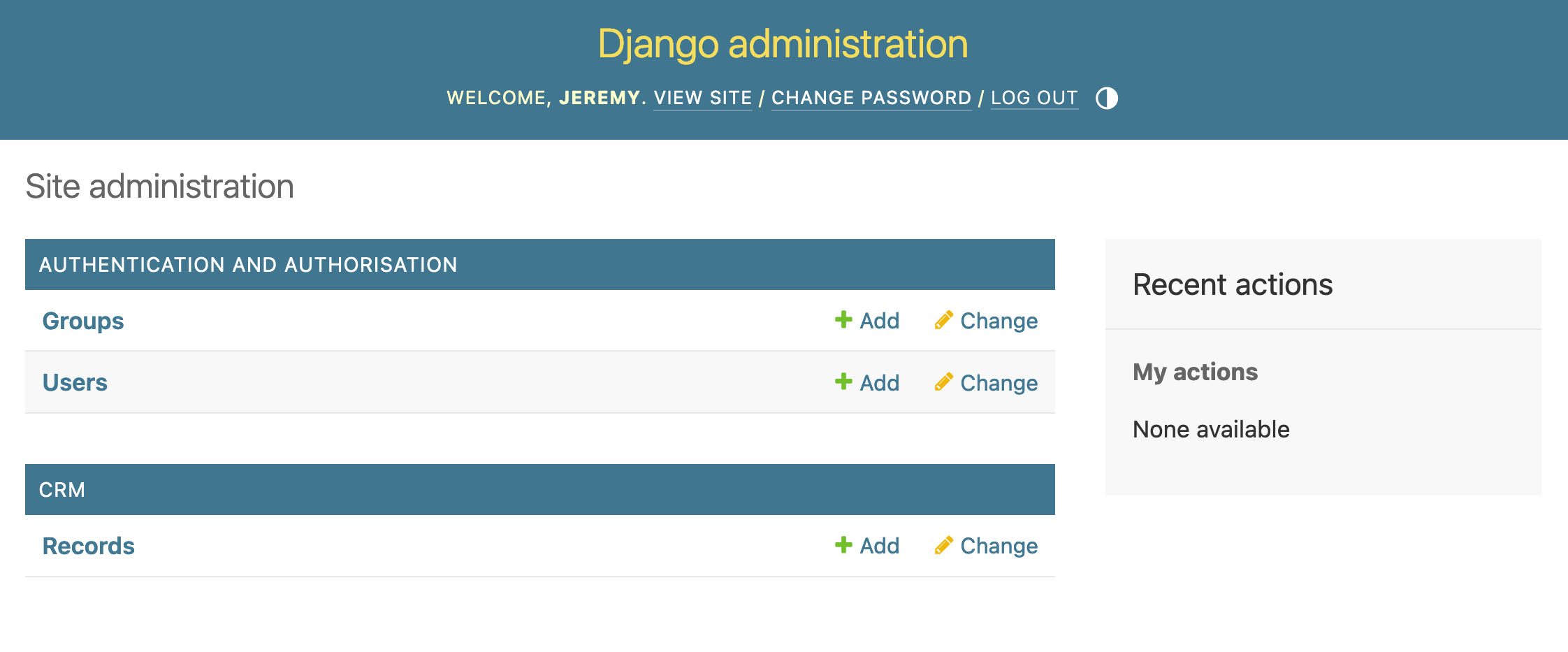Click the Add link for Records

click(879, 546)
